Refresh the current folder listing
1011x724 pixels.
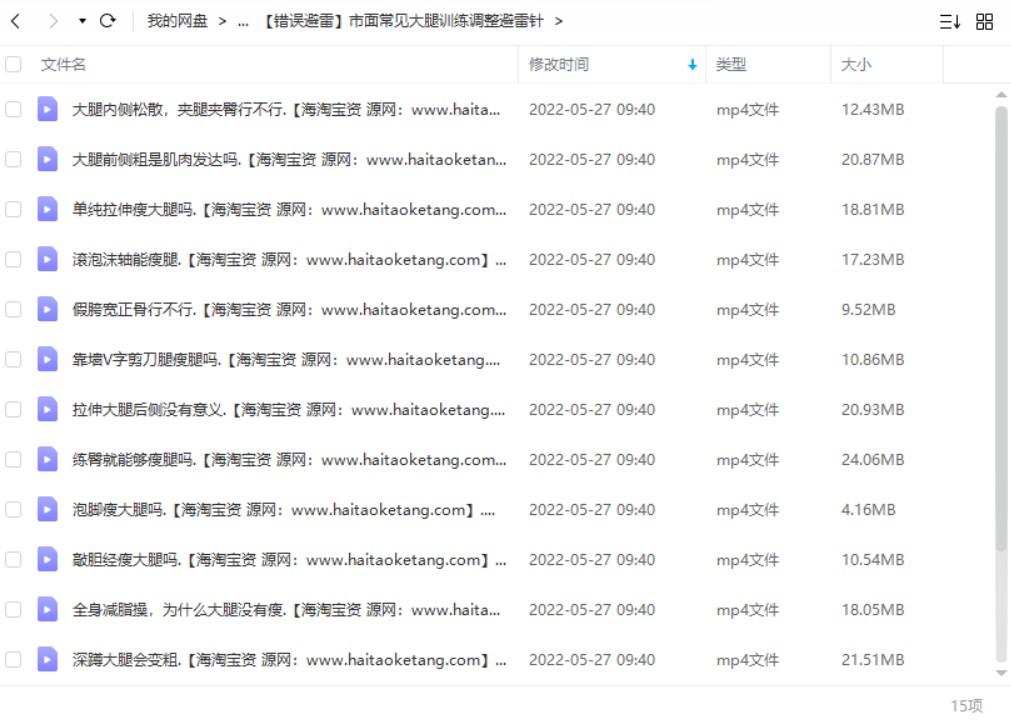click(x=108, y=21)
